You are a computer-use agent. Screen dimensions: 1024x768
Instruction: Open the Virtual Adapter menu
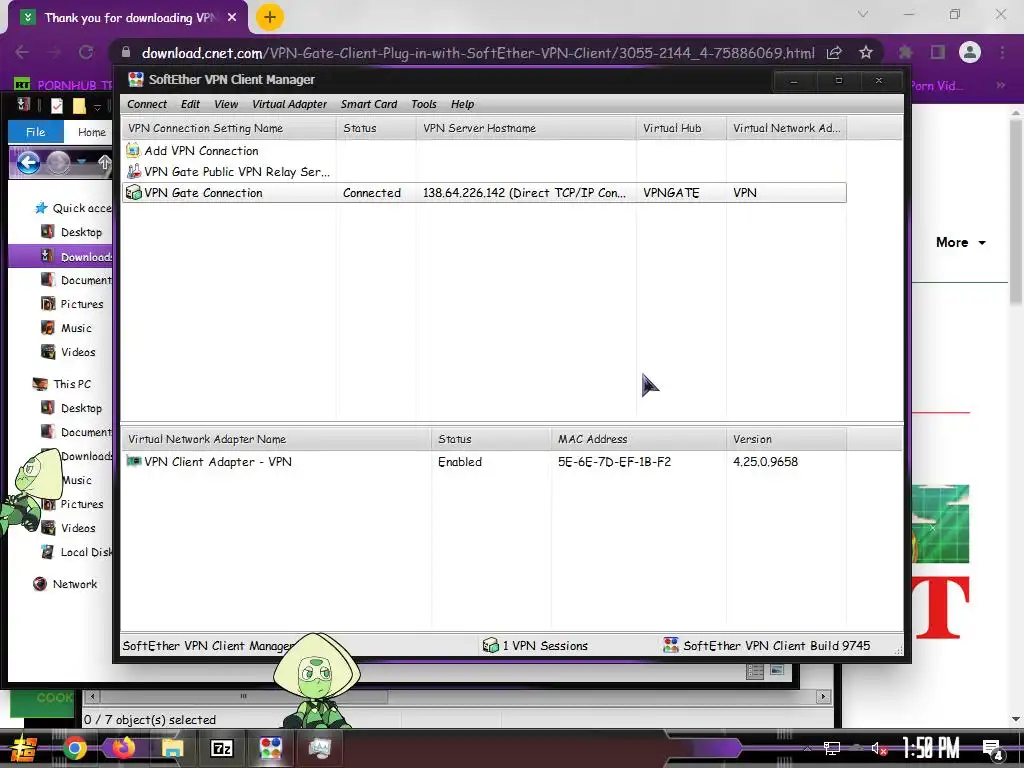coord(289,104)
